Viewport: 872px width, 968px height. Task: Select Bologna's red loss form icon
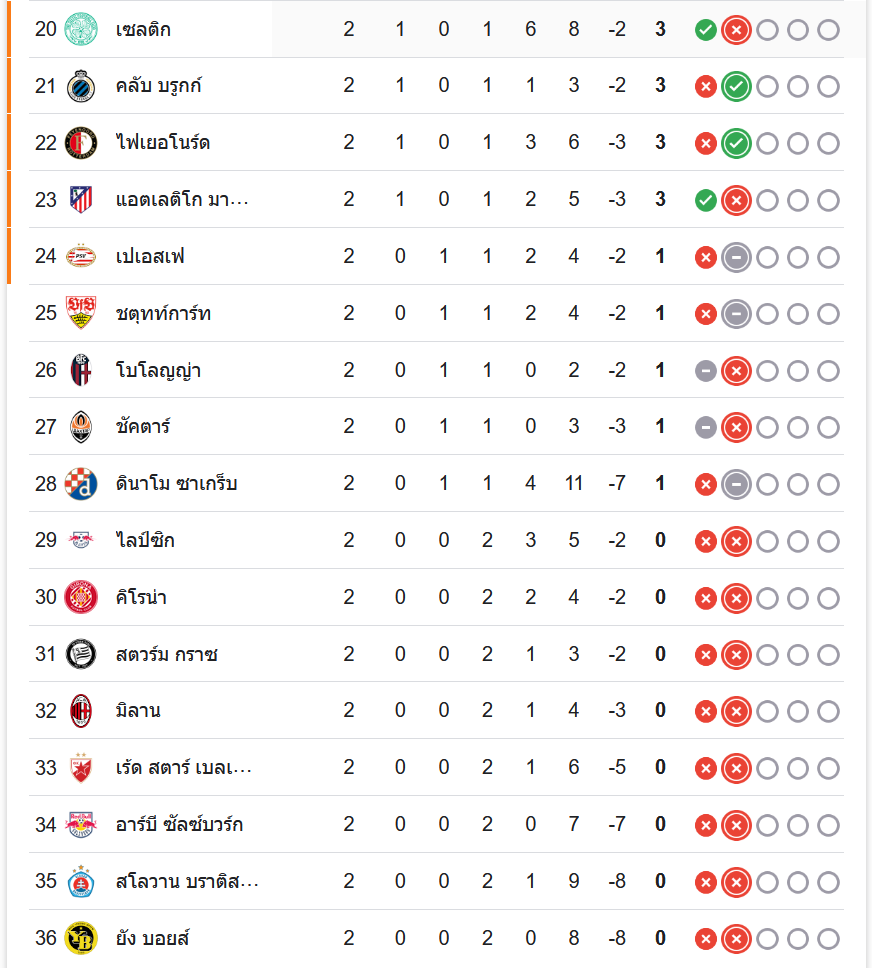click(x=736, y=371)
